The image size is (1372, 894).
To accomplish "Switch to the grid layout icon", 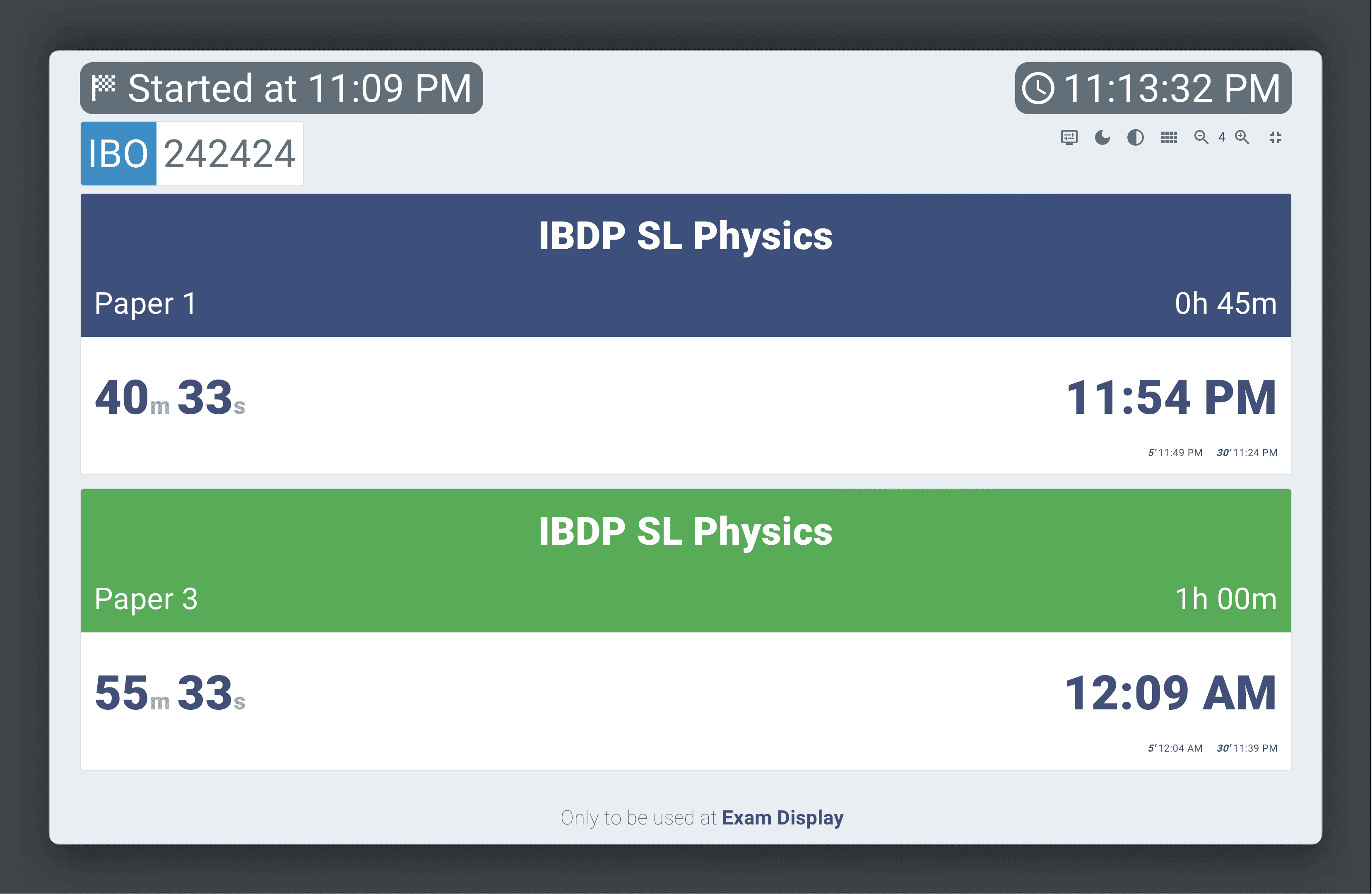I will [x=1168, y=137].
